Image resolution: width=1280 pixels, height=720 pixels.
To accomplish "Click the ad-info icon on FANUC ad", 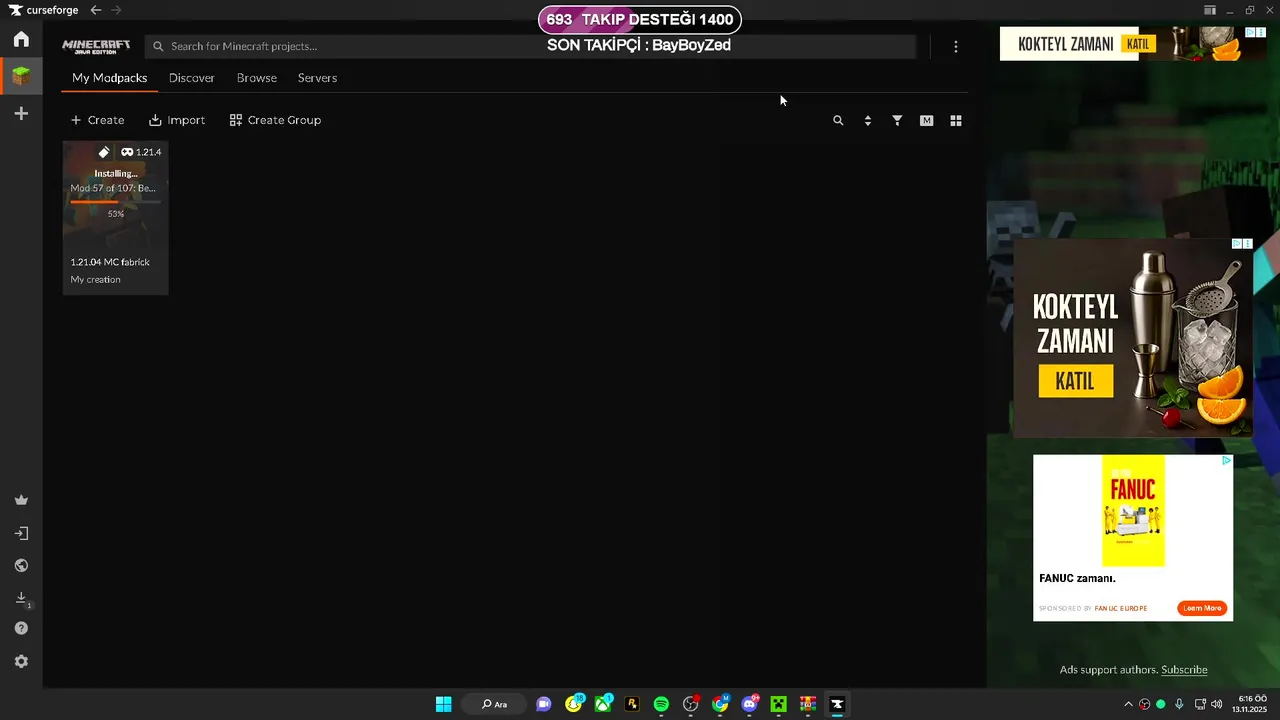I will pyautogui.click(x=1226, y=461).
